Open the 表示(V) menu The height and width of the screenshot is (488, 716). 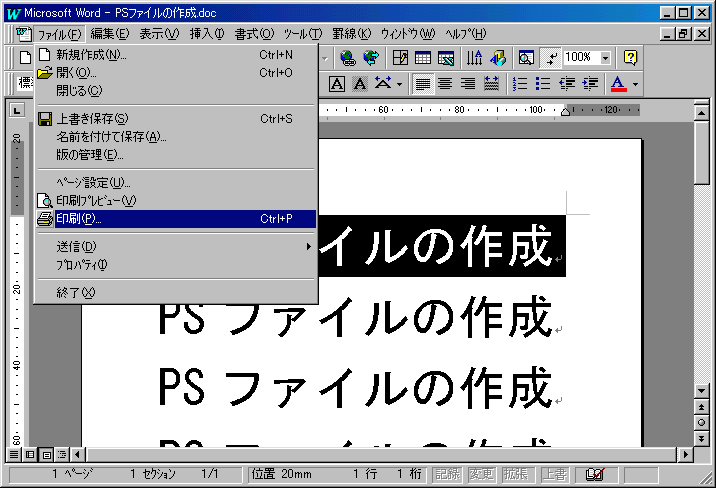pyautogui.click(x=159, y=34)
